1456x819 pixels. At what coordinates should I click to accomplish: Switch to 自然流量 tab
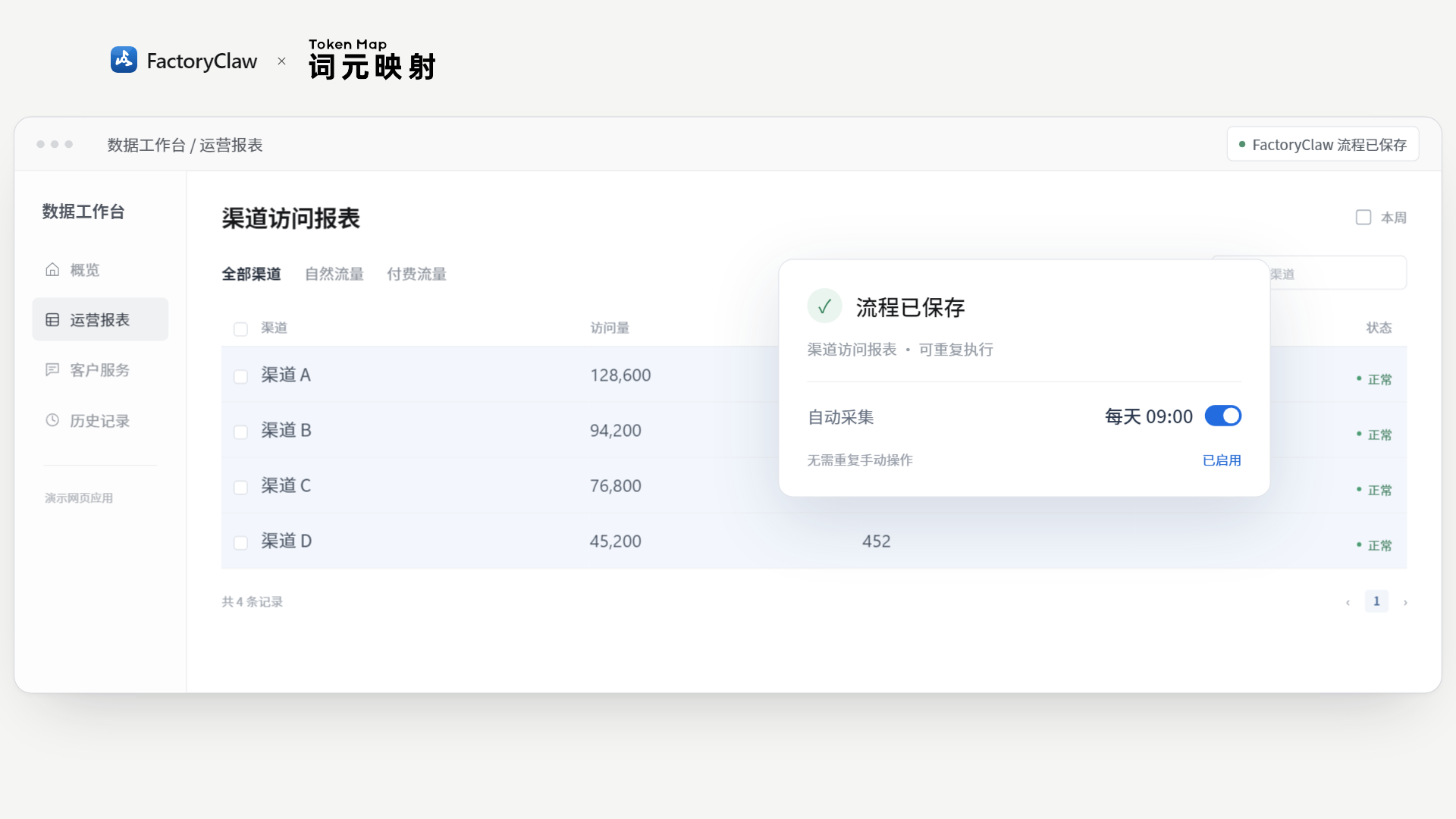tap(334, 274)
